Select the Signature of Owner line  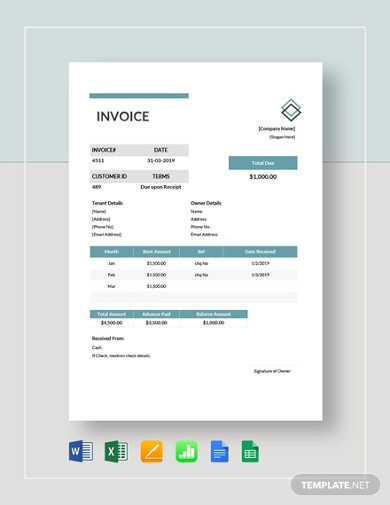click(272, 371)
